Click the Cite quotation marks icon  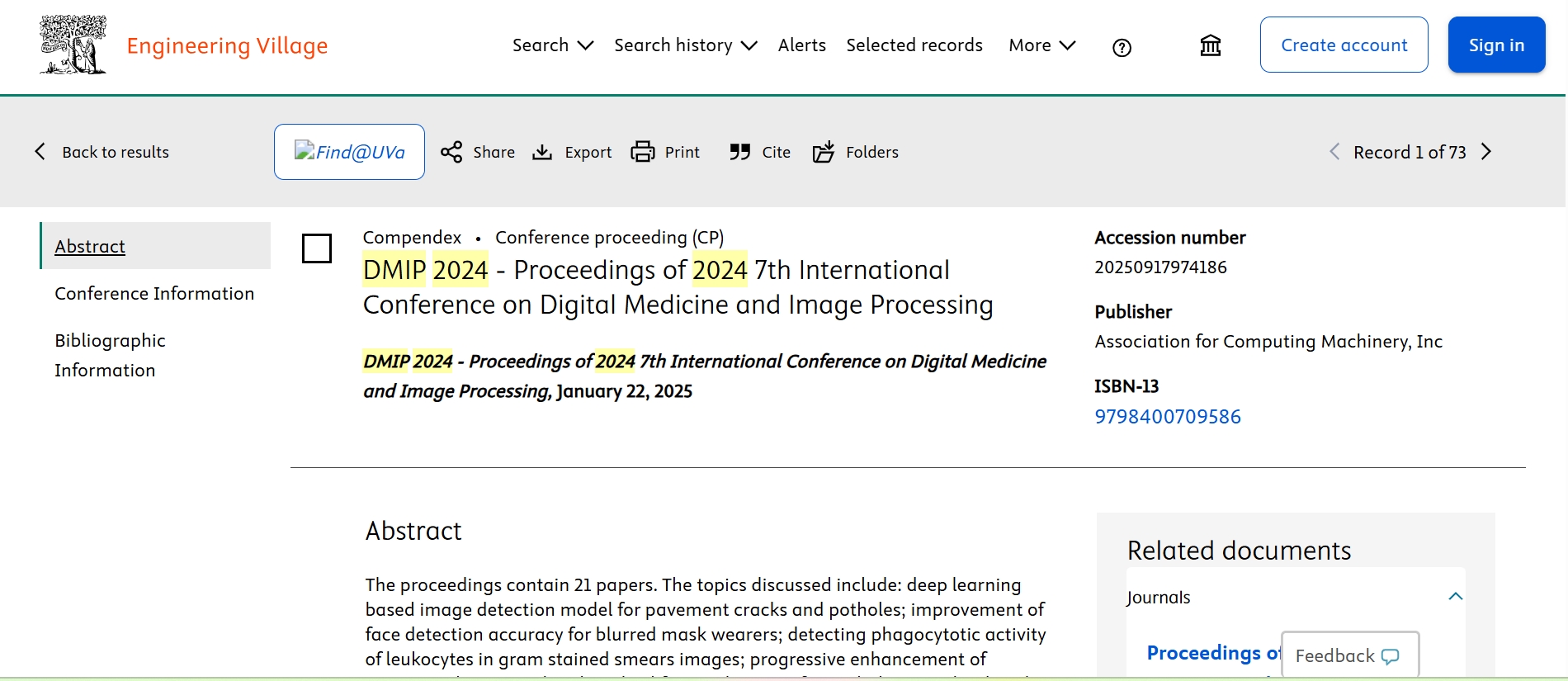(740, 152)
